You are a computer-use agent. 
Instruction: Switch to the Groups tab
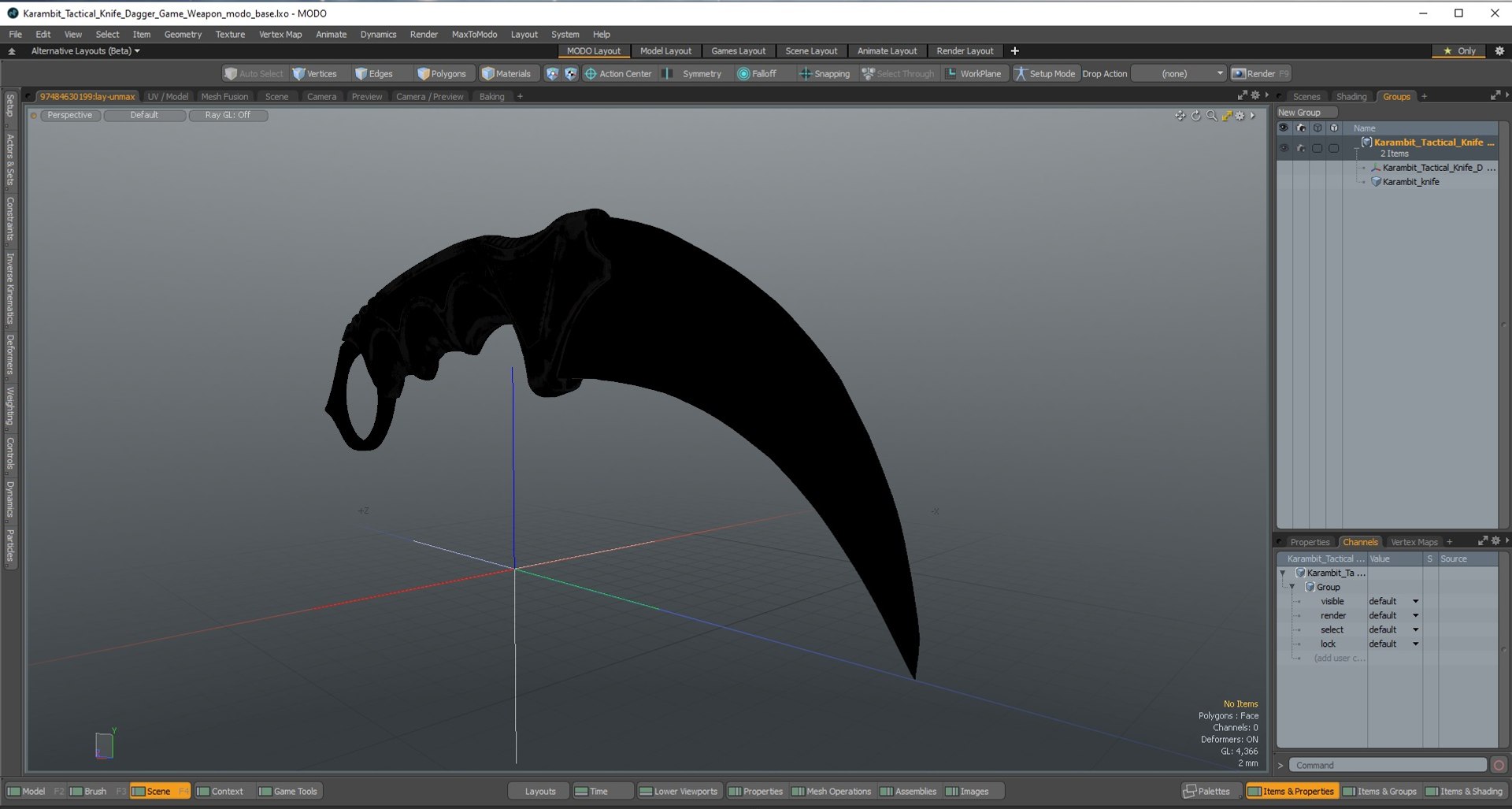point(1396,96)
